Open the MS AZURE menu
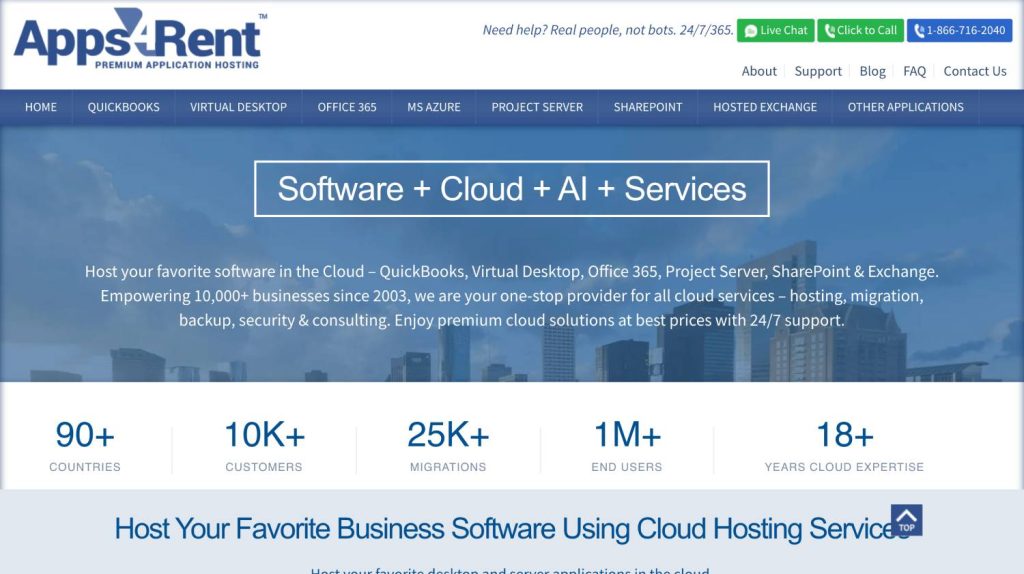The height and width of the screenshot is (574, 1024). pos(434,107)
